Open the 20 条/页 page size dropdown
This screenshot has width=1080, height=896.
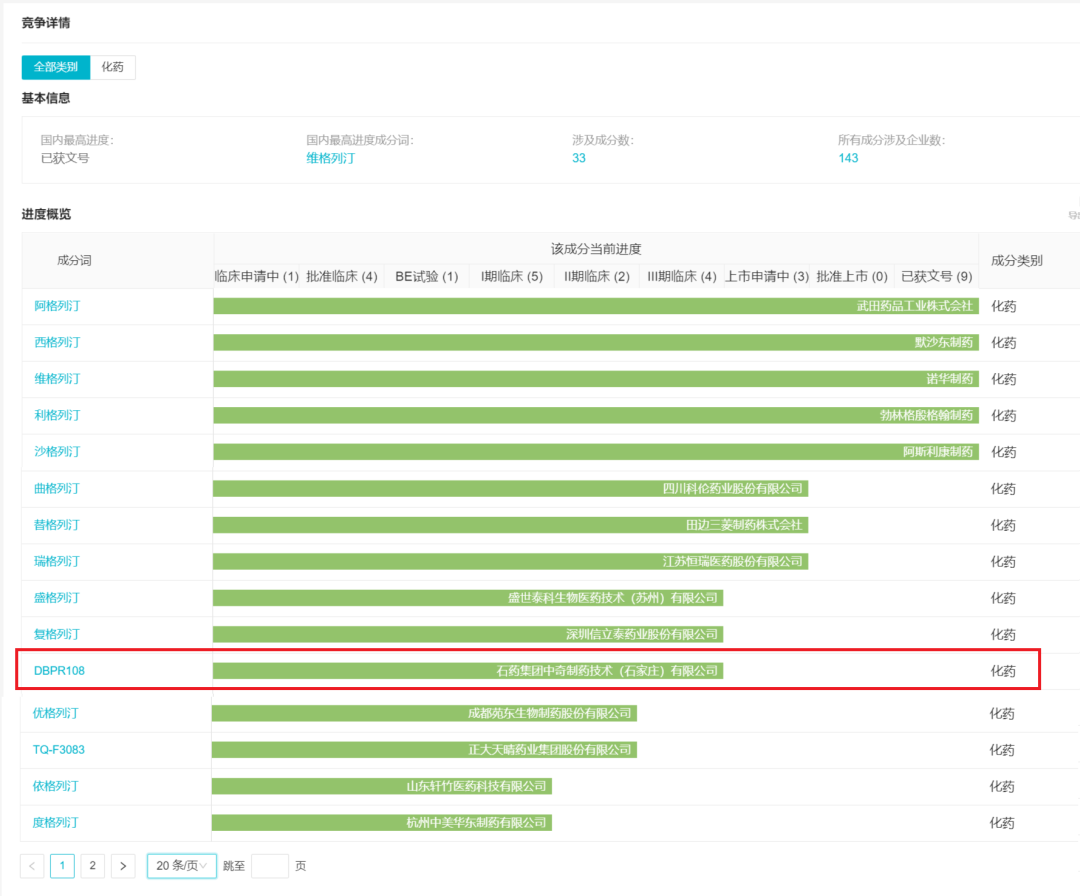pos(182,866)
